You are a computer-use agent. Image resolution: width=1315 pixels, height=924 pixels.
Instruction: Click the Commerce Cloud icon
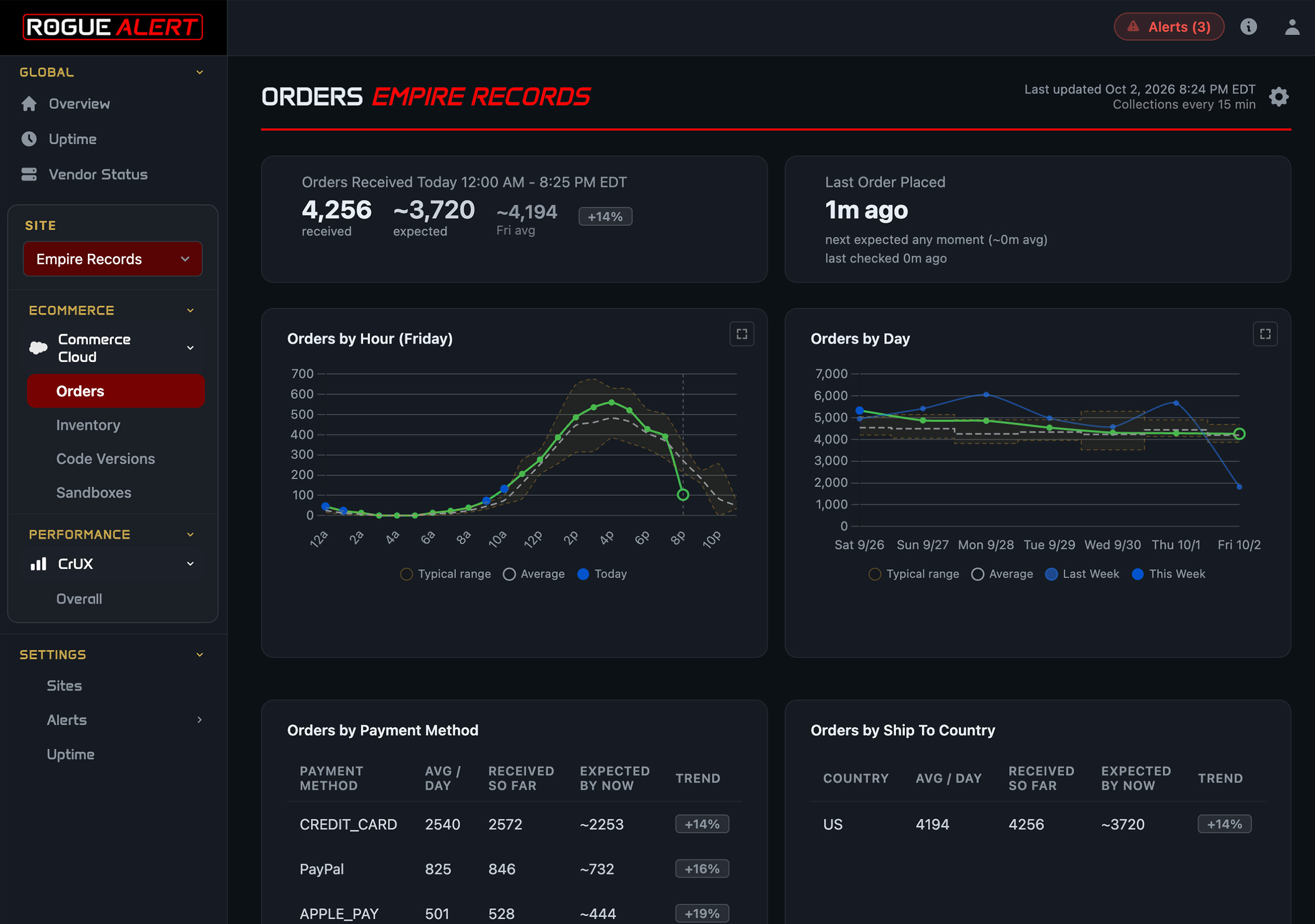pos(38,347)
